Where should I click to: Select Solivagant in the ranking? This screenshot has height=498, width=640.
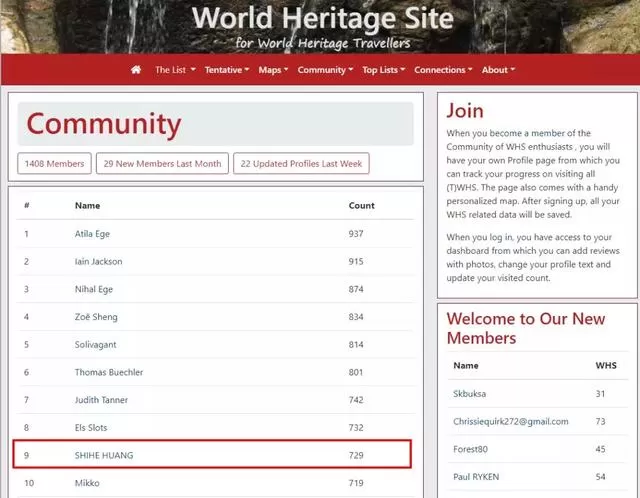pyautogui.click(x=95, y=345)
